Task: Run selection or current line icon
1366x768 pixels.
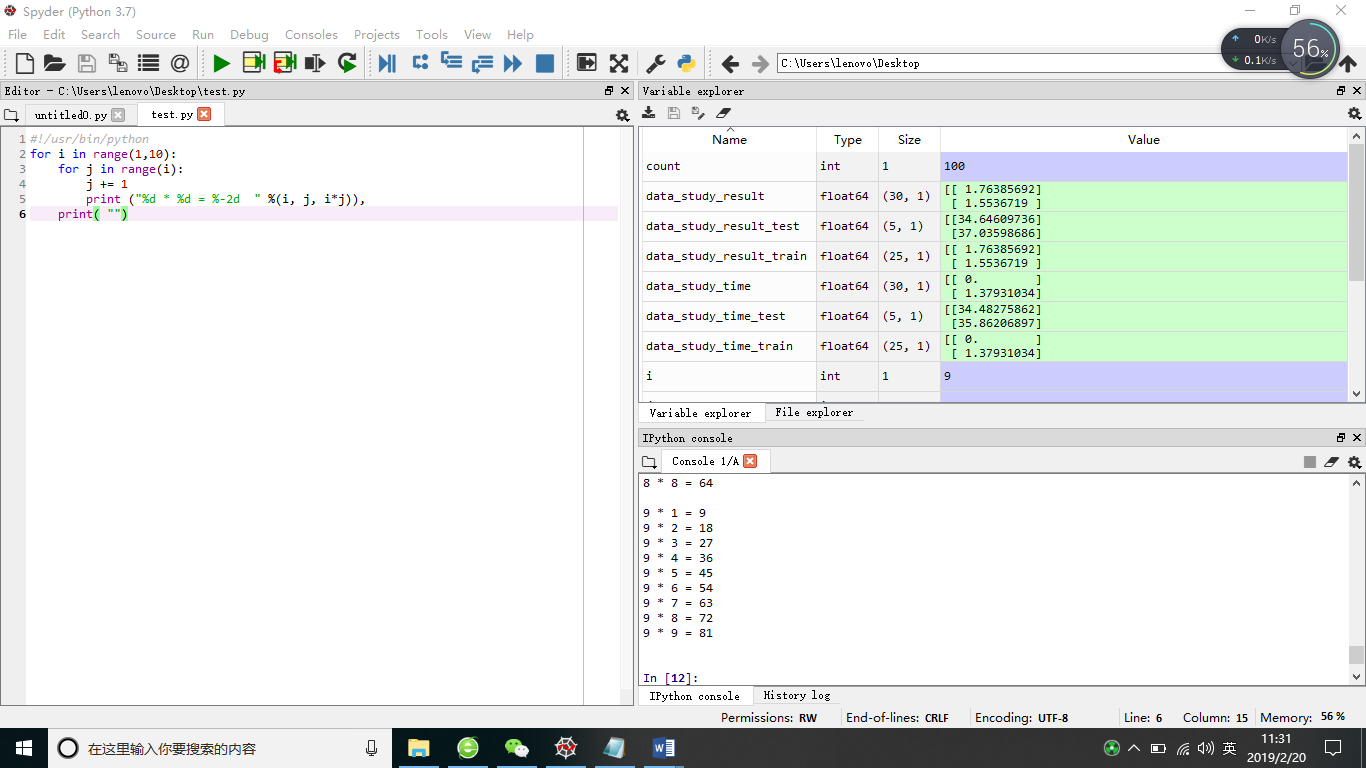Action: [315, 63]
